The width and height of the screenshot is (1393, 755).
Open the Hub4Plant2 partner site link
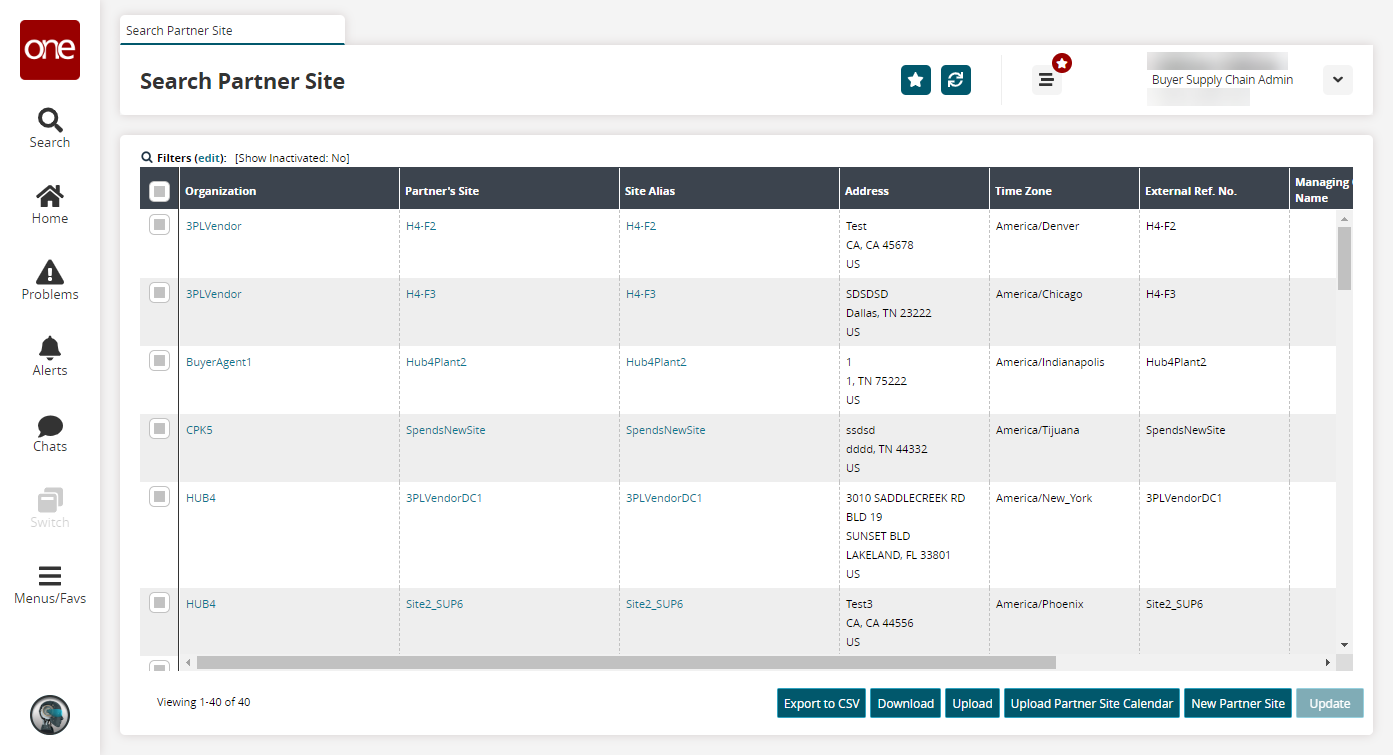click(x=436, y=362)
